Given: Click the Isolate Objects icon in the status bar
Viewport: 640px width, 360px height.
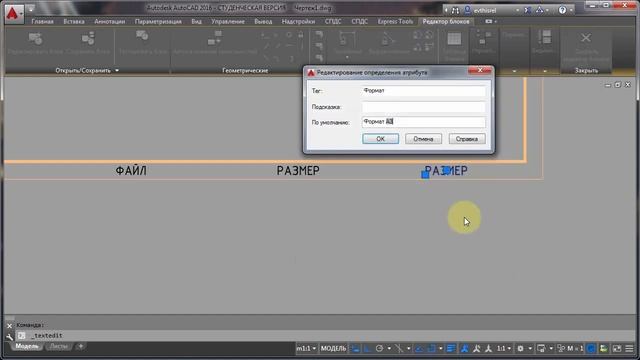Looking at the screenshot, I should (604, 349).
